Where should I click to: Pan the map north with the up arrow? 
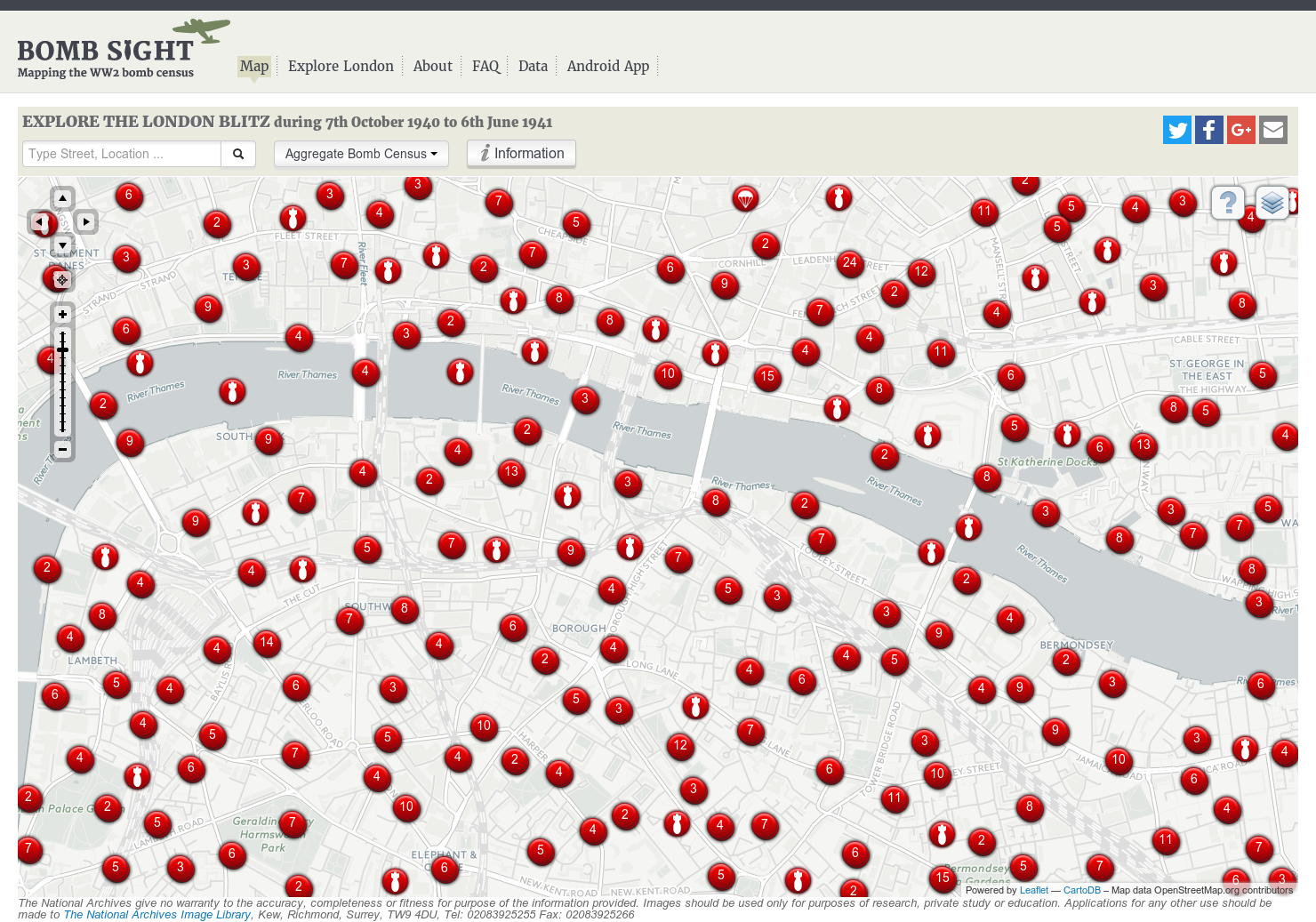62,197
